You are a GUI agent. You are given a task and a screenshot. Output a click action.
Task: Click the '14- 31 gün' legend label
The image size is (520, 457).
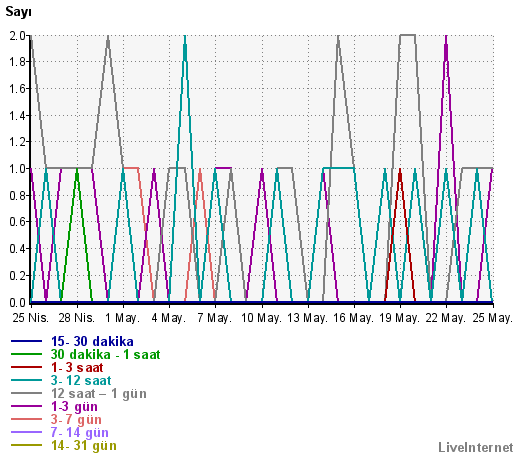pos(84,445)
